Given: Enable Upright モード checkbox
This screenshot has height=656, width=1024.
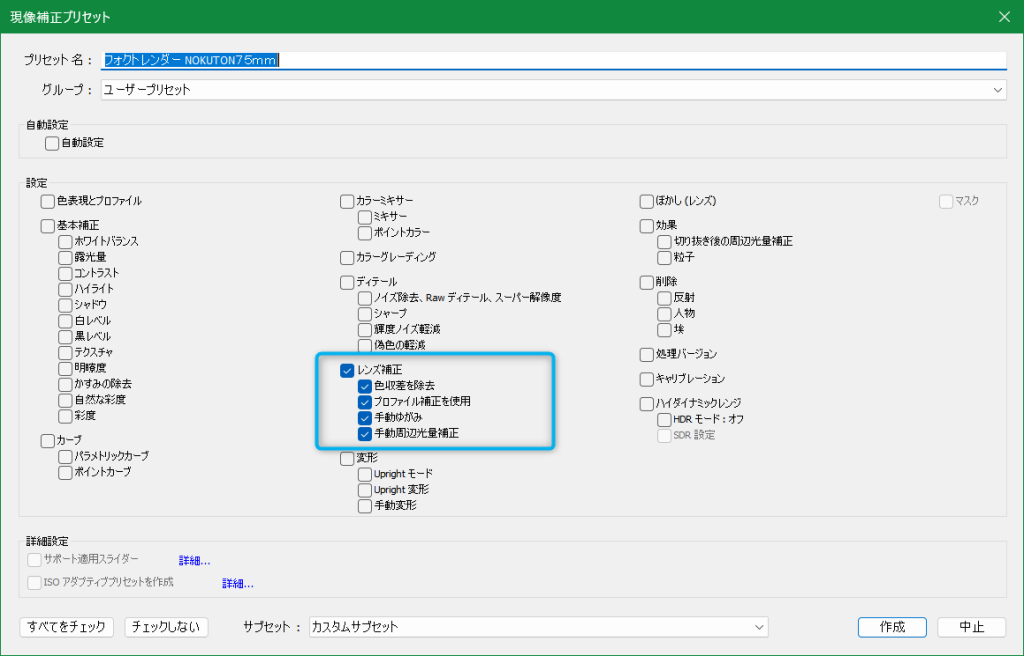Looking at the screenshot, I should (x=365, y=474).
